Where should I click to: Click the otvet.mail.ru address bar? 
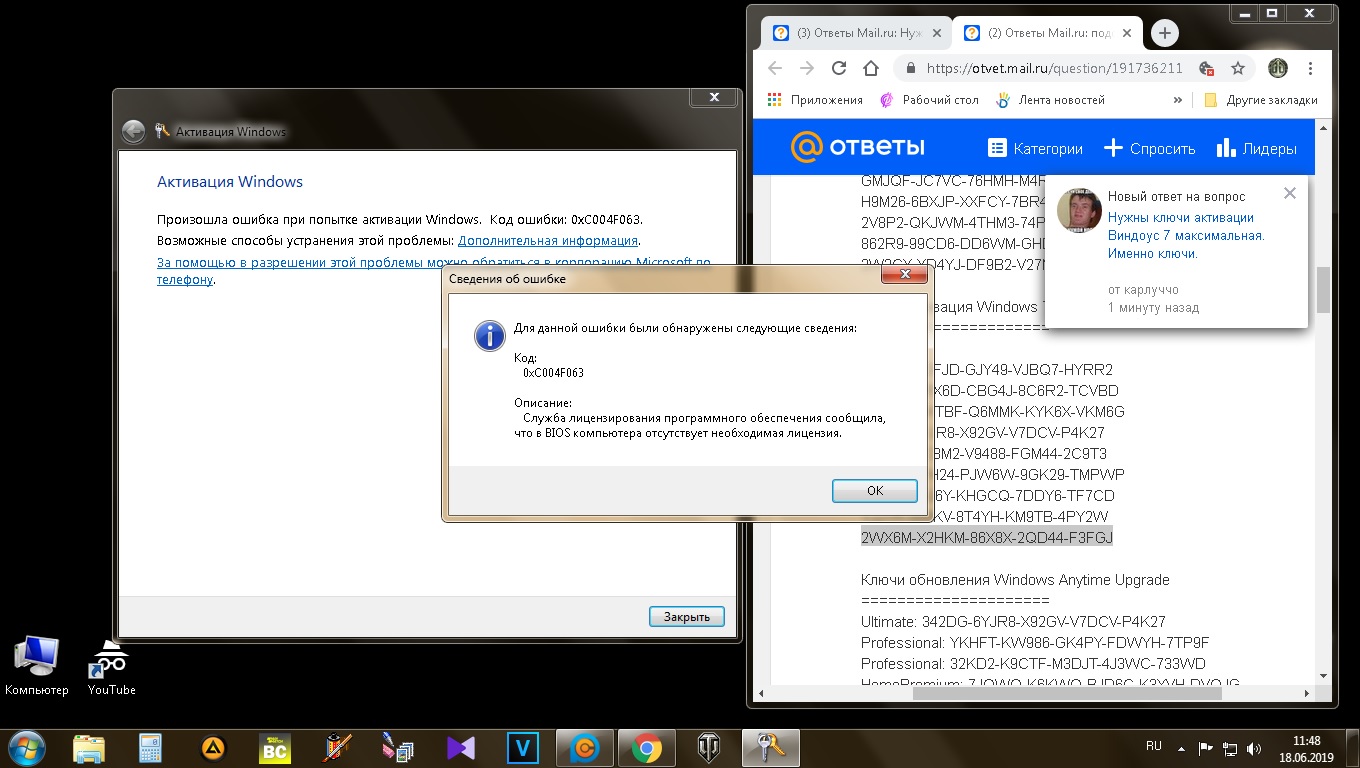pos(1054,69)
